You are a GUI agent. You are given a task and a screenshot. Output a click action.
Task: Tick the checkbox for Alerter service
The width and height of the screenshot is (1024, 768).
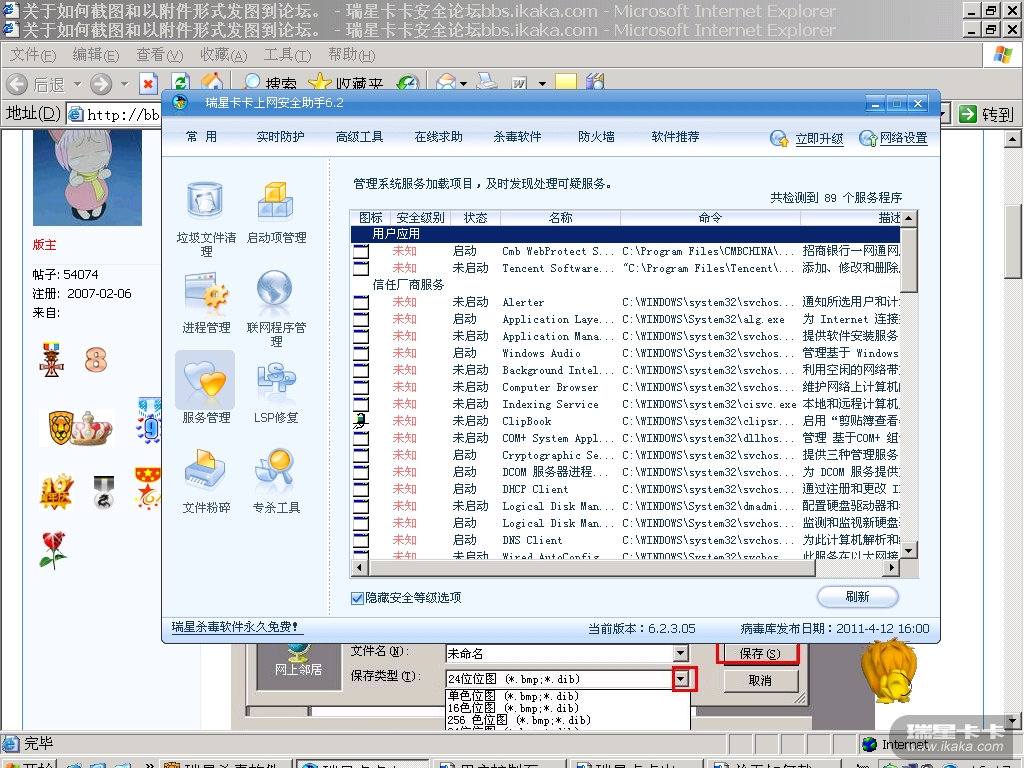[x=361, y=303]
